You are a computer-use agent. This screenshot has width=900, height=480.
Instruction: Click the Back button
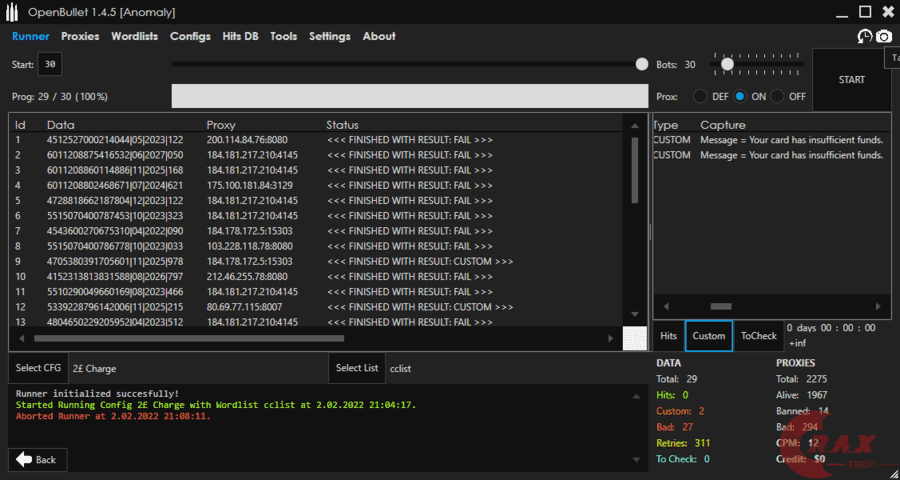point(38,460)
